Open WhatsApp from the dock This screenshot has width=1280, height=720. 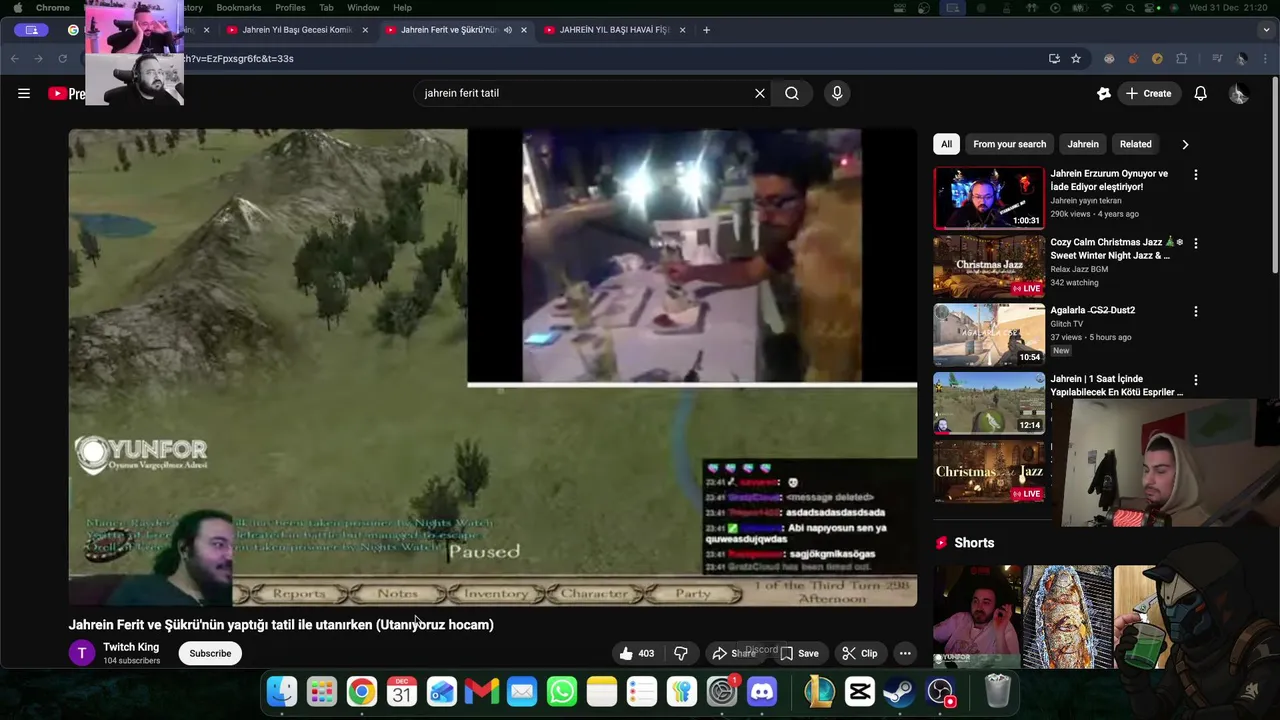coord(562,691)
